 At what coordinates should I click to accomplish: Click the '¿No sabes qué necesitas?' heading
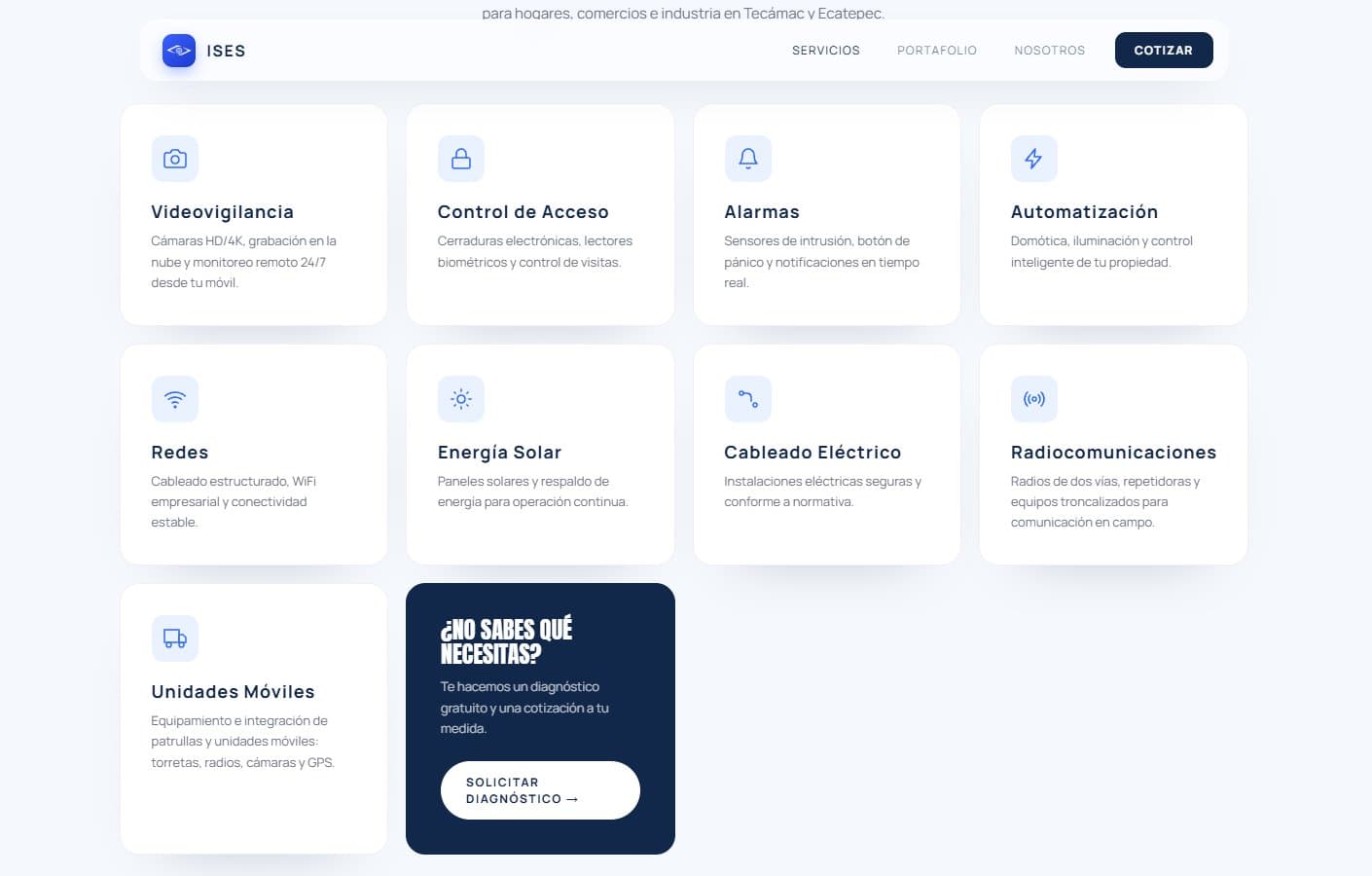[x=507, y=641]
